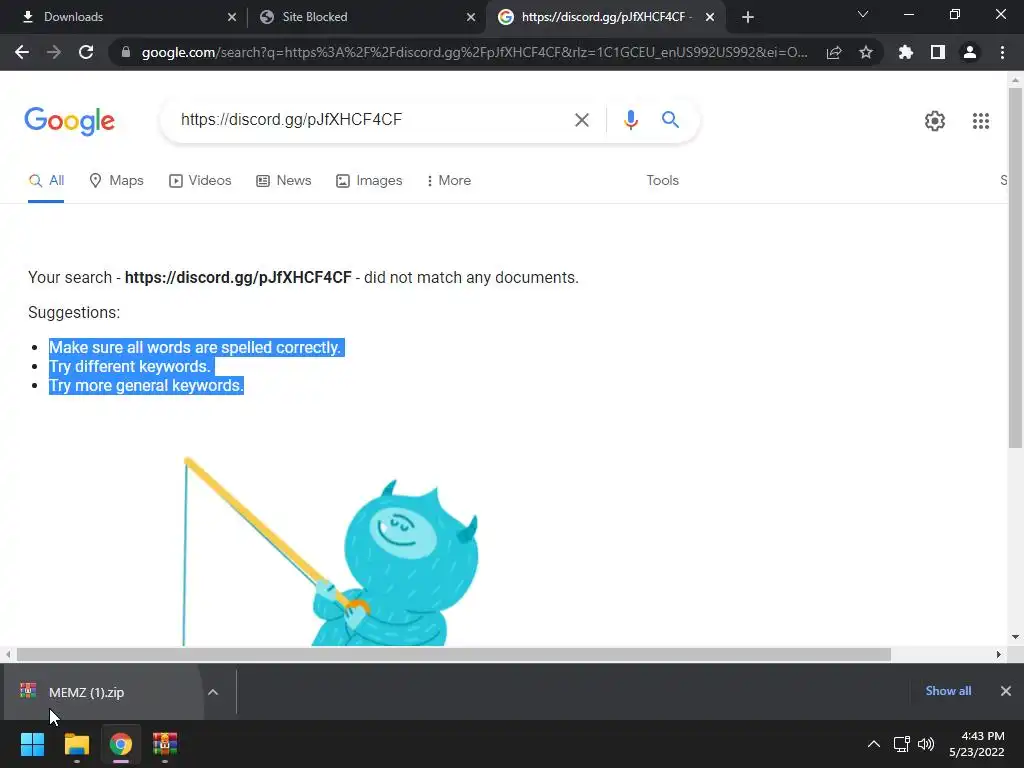Click Show all downloads
The width and height of the screenshot is (1024, 768).
(x=948, y=691)
